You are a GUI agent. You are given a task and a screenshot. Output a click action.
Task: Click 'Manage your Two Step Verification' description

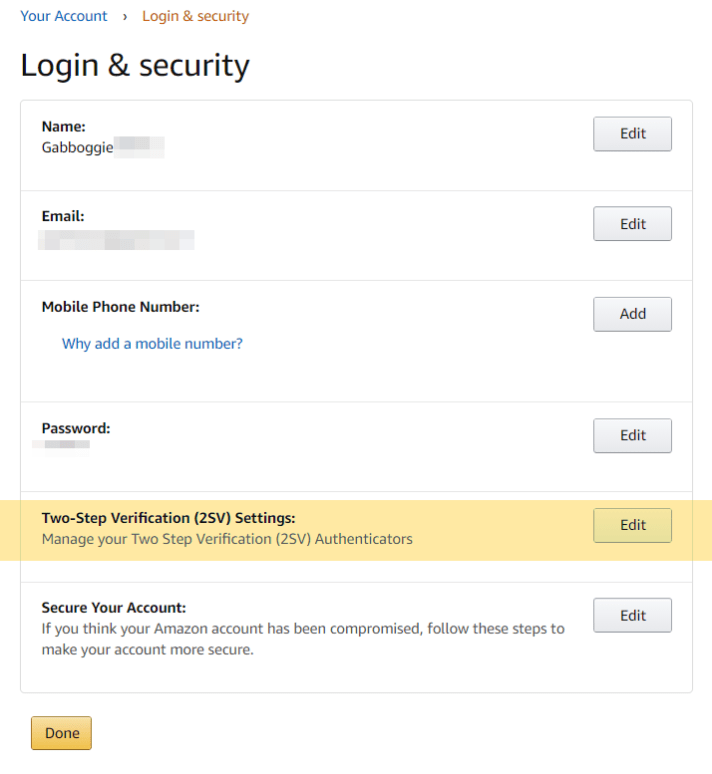click(227, 539)
